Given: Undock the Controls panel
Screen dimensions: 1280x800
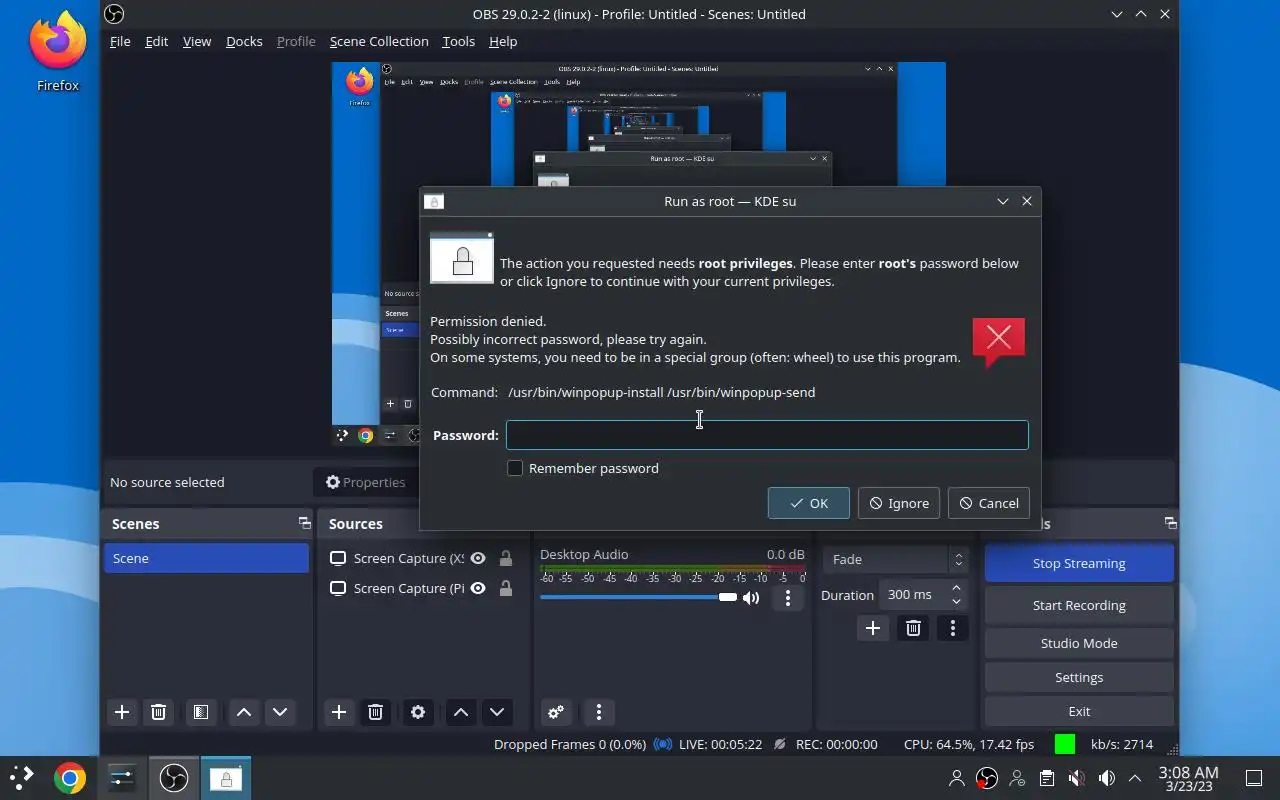Looking at the screenshot, I should (1170, 523).
